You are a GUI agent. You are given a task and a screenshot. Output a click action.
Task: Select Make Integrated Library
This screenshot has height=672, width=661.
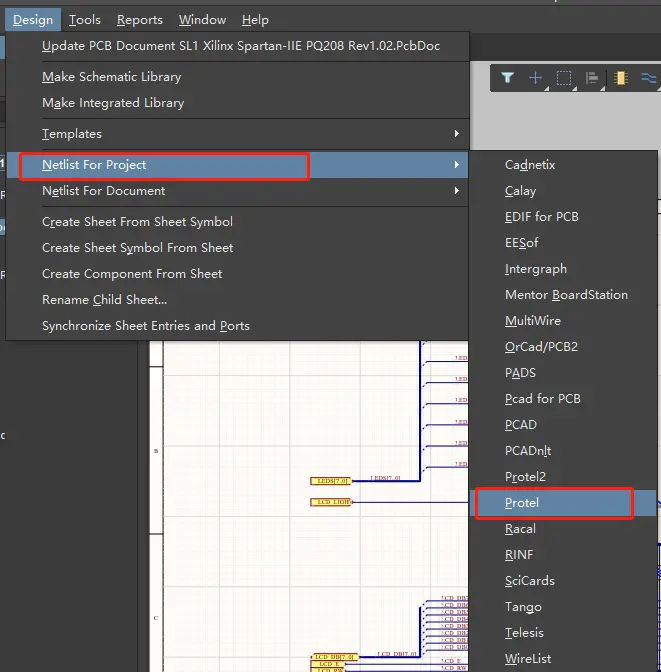point(237,103)
